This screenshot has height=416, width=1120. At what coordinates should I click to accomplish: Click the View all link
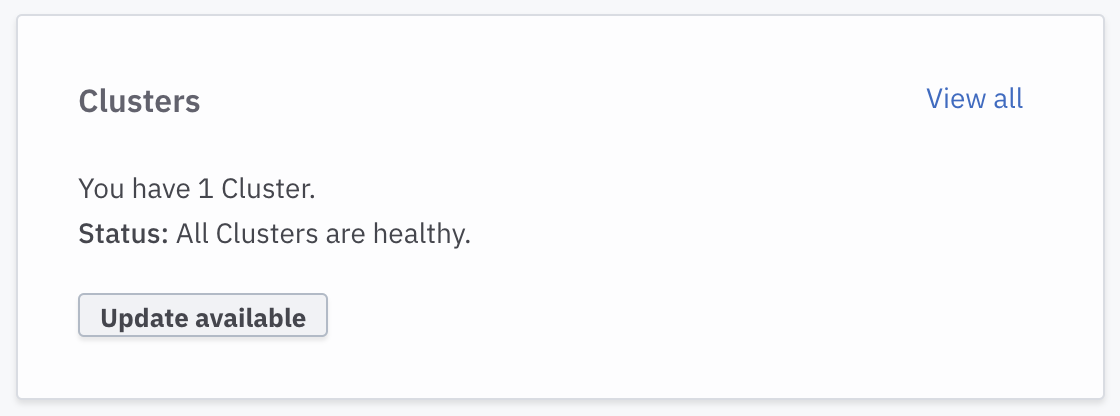coord(974,99)
